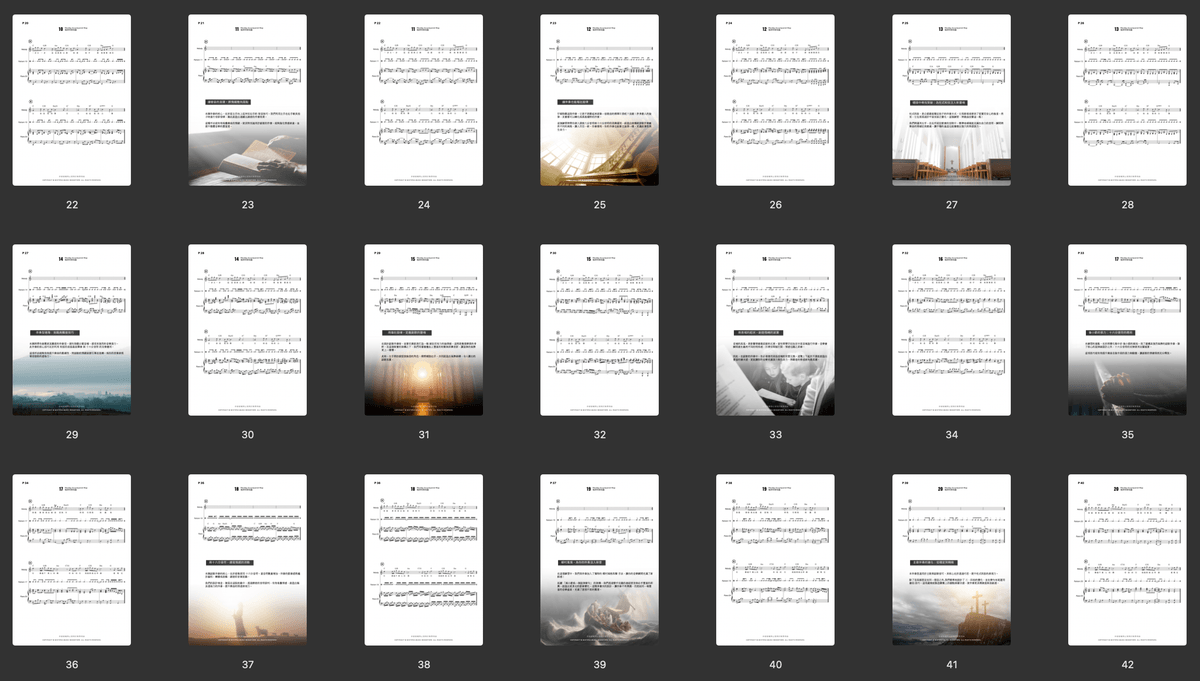
Task: Select page 27 thumbnail with church hall
Action: [x=952, y=100]
